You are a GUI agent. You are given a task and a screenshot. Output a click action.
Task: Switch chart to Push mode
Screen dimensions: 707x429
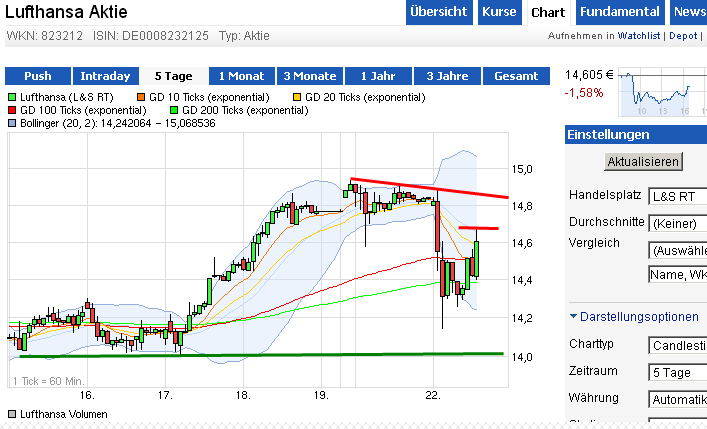click(x=38, y=76)
